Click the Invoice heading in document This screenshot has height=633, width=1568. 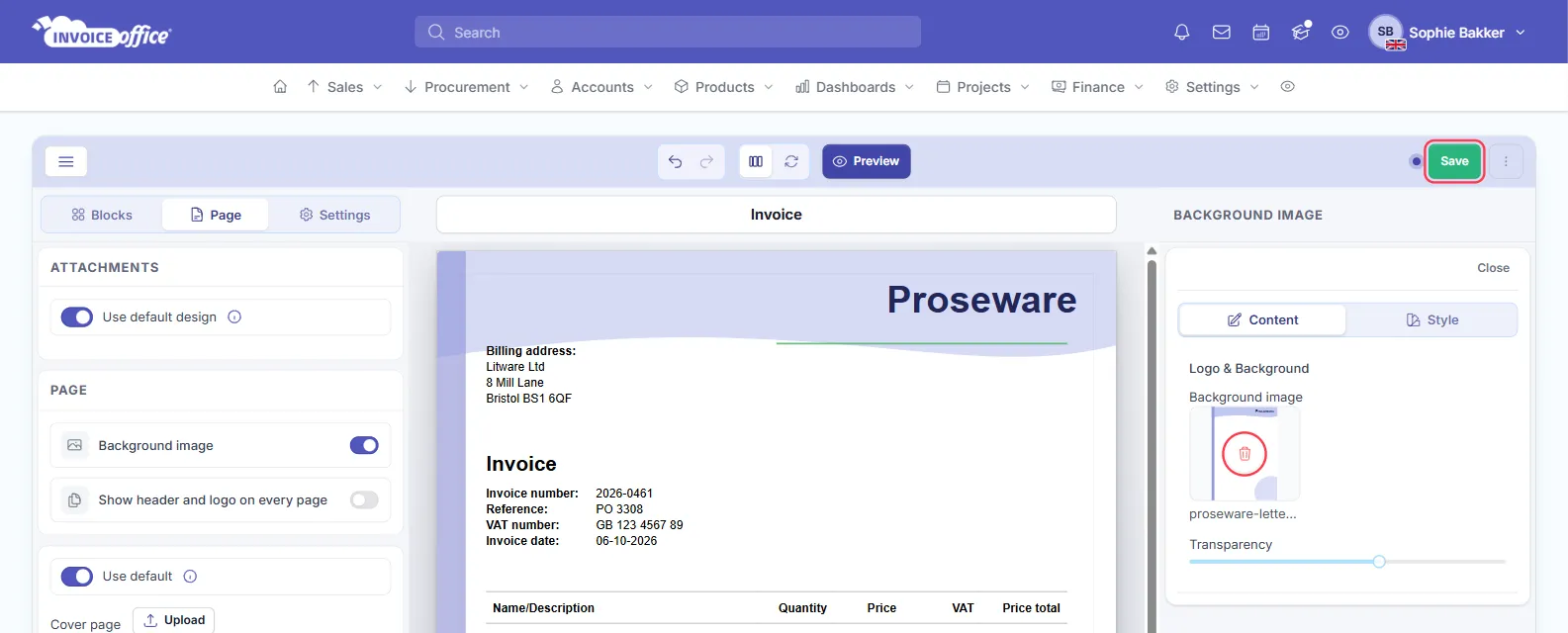pos(521,464)
